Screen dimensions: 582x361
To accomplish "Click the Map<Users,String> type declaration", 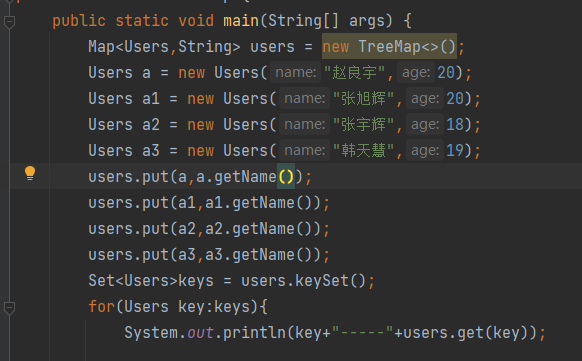I will 164,47.
